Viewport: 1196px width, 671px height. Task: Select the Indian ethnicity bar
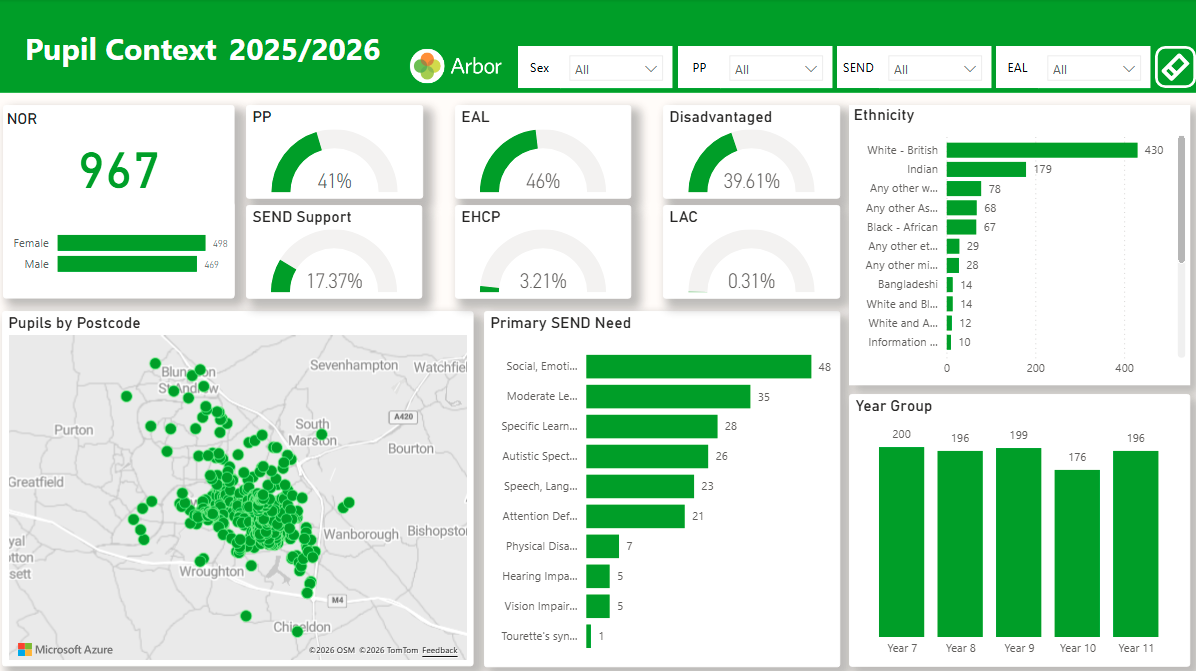click(x=986, y=170)
